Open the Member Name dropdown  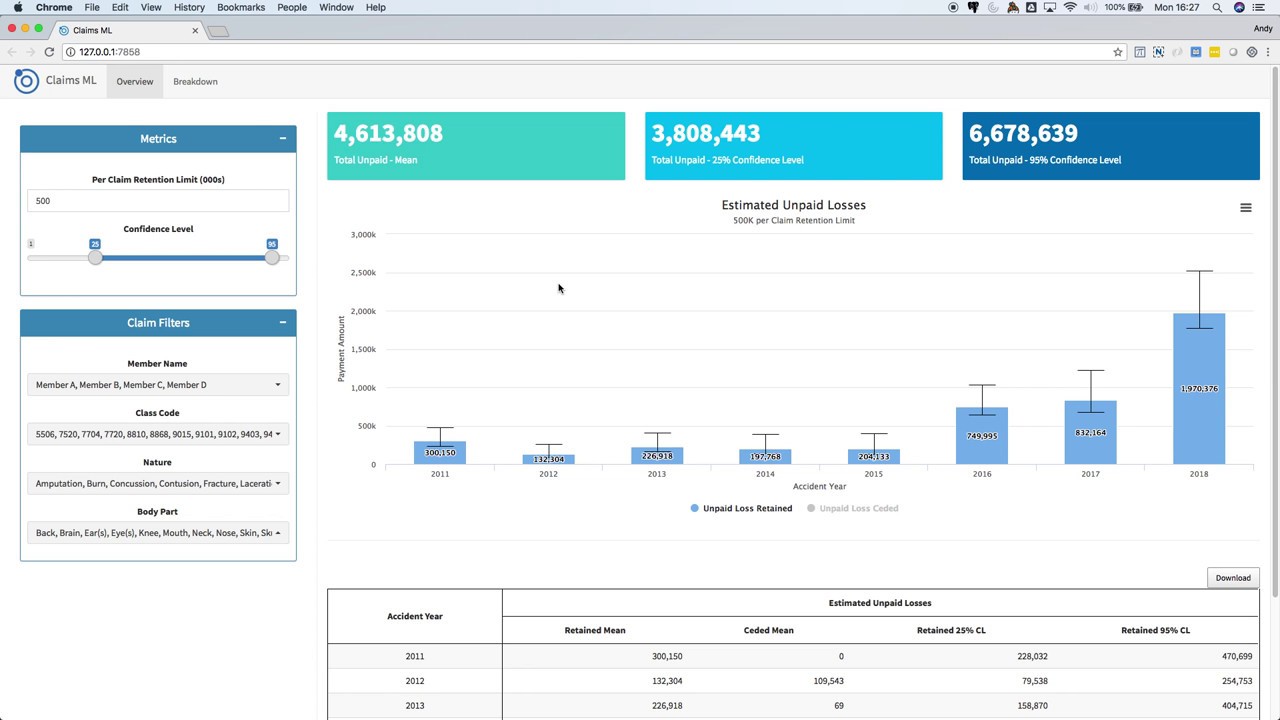(x=158, y=385)
